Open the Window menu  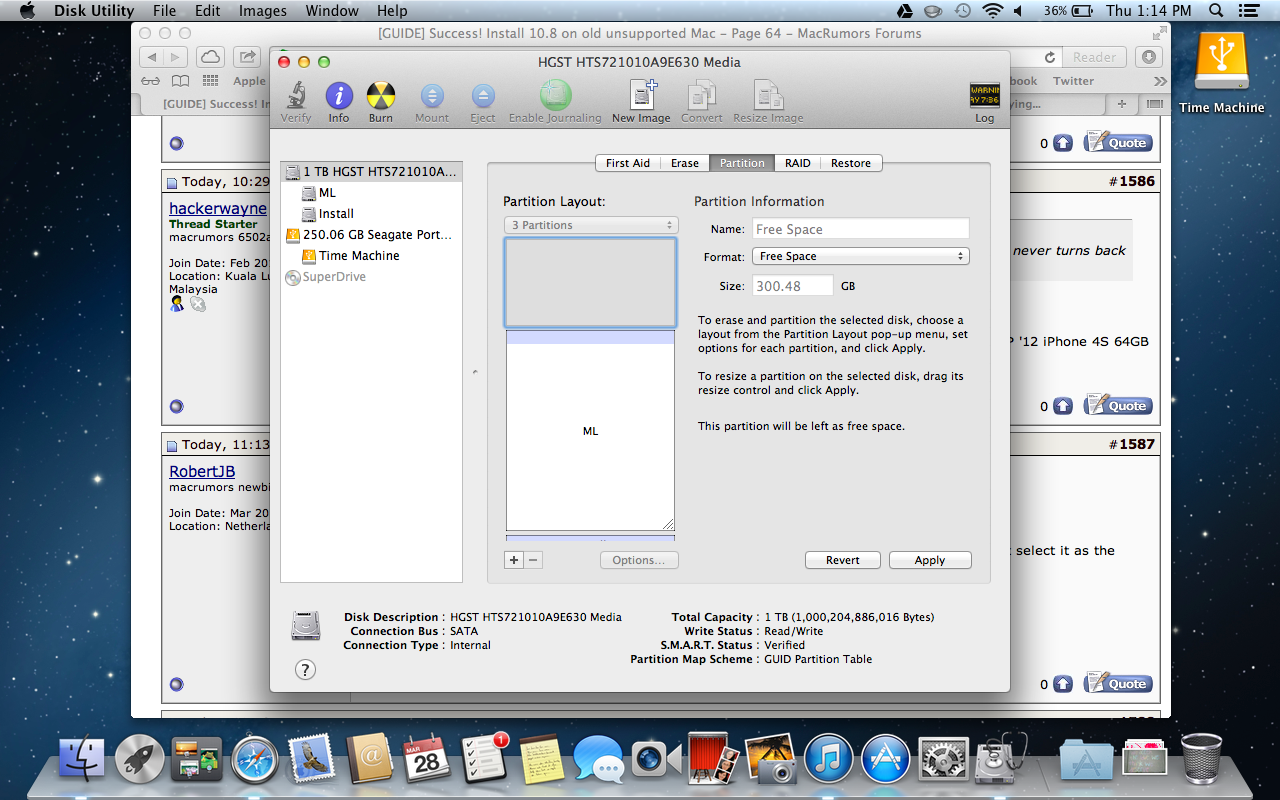(332, 11)
